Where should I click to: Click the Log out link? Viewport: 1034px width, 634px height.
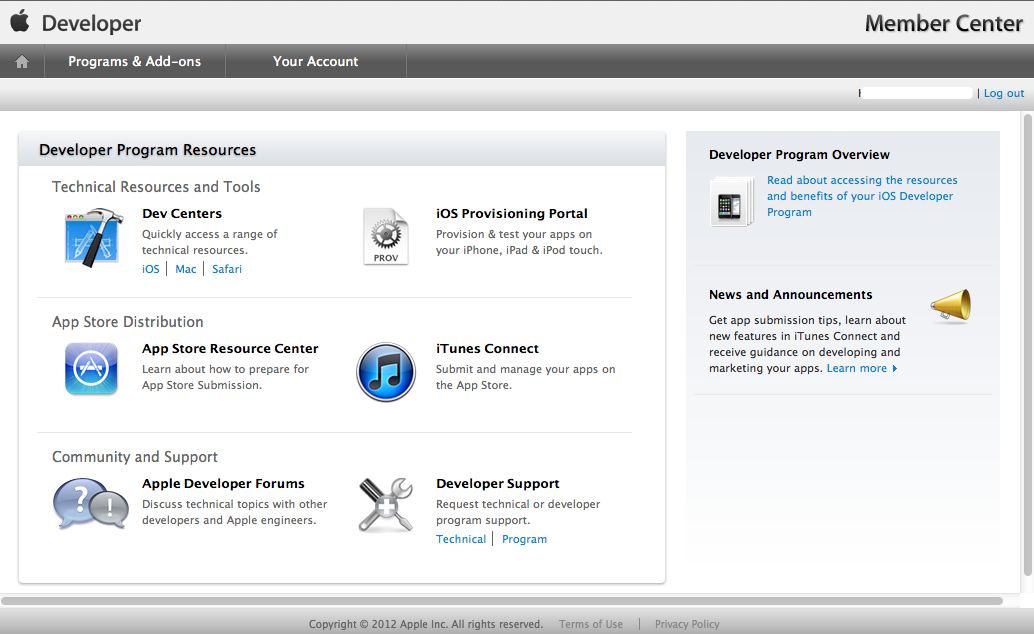click(x=1004, y=94)
